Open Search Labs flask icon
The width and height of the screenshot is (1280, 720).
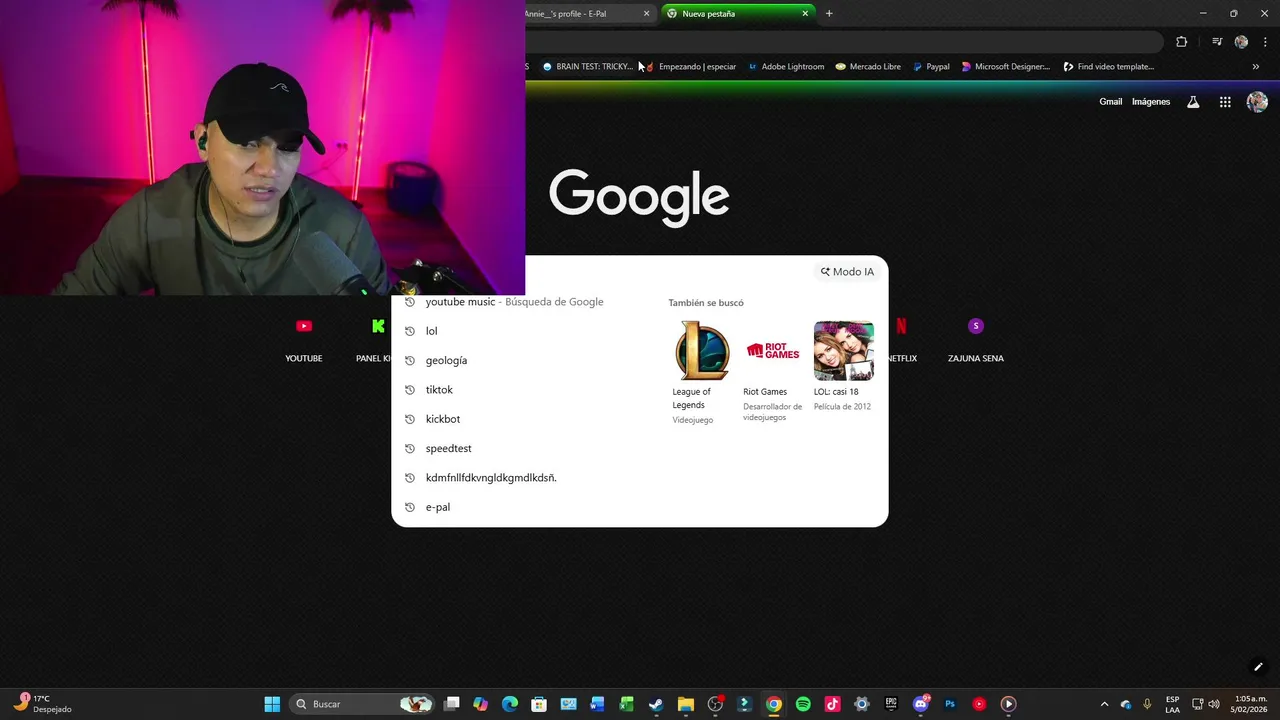tap(1193, 102)
